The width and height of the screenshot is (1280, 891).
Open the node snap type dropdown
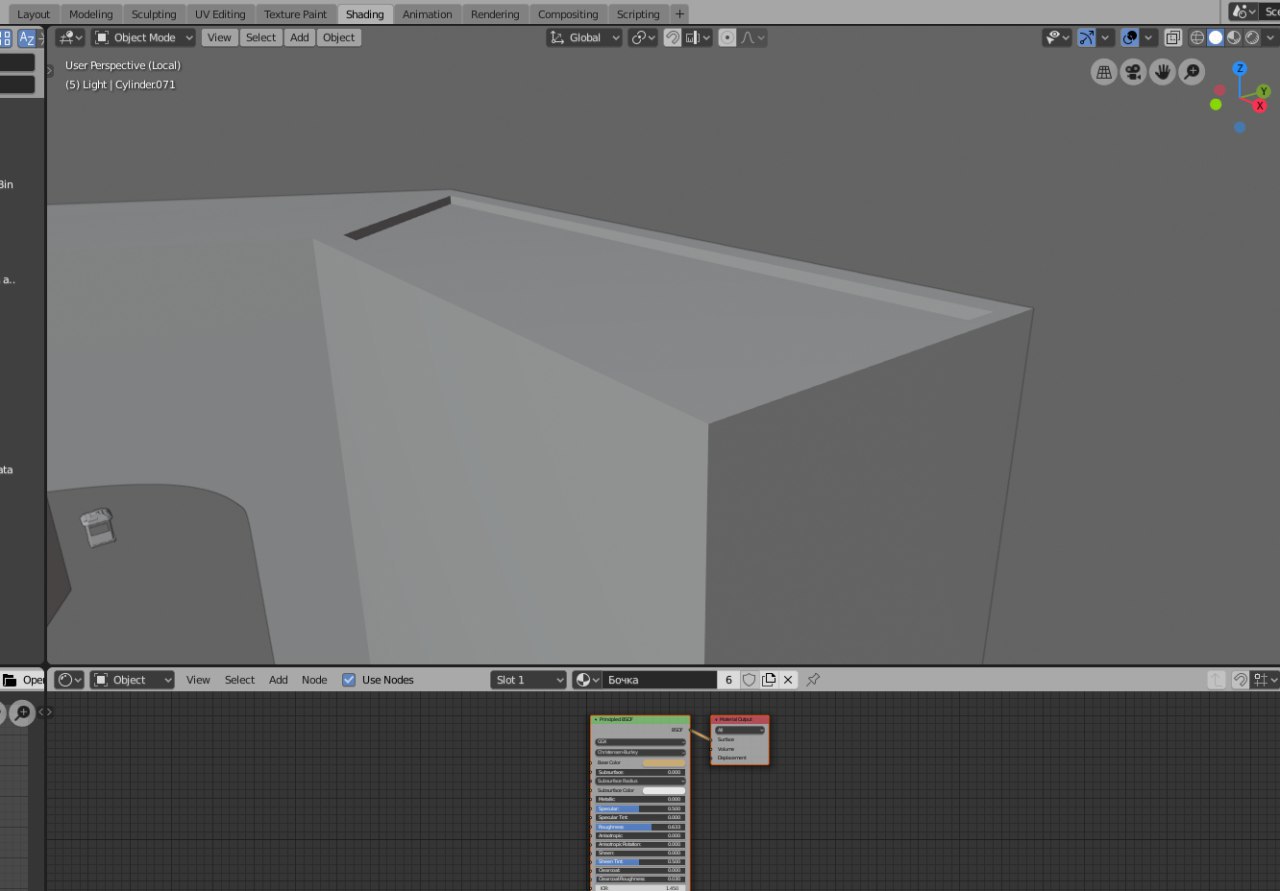(x=1266, y=680)
